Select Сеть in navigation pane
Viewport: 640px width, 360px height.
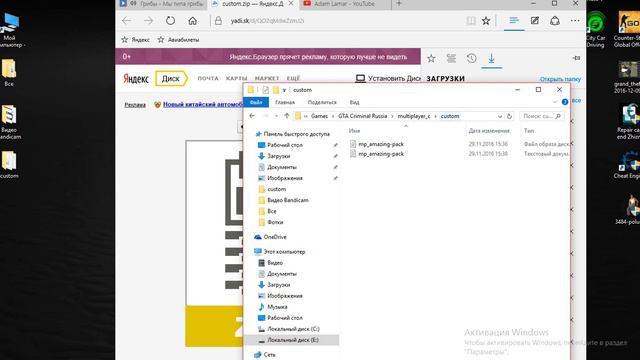pyautogui.click(x=269, y=355)
